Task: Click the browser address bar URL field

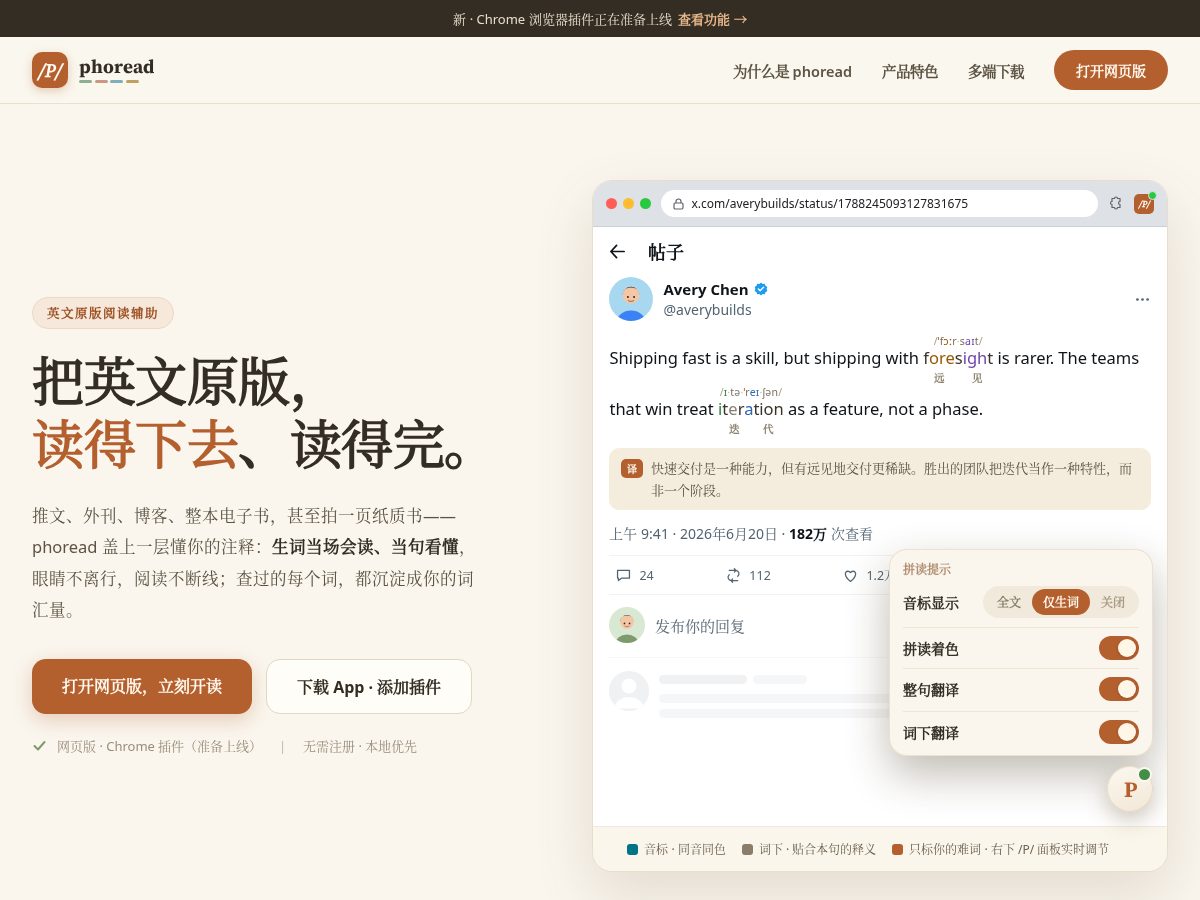Action: [879, 203]
